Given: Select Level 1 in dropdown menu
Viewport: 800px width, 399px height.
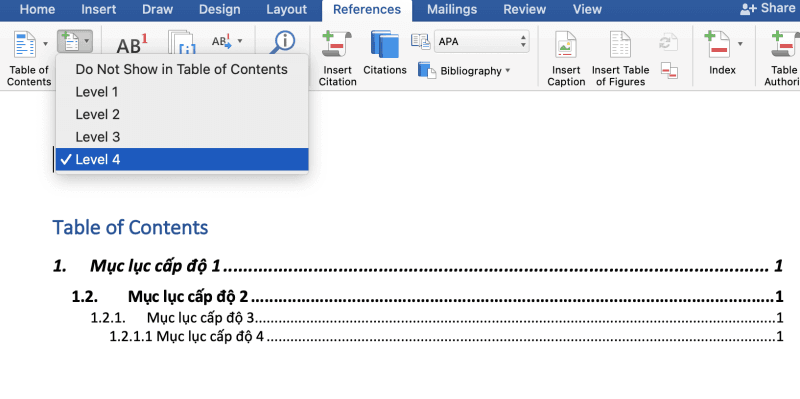Looking at the screenshot, I should coord(182,92).
